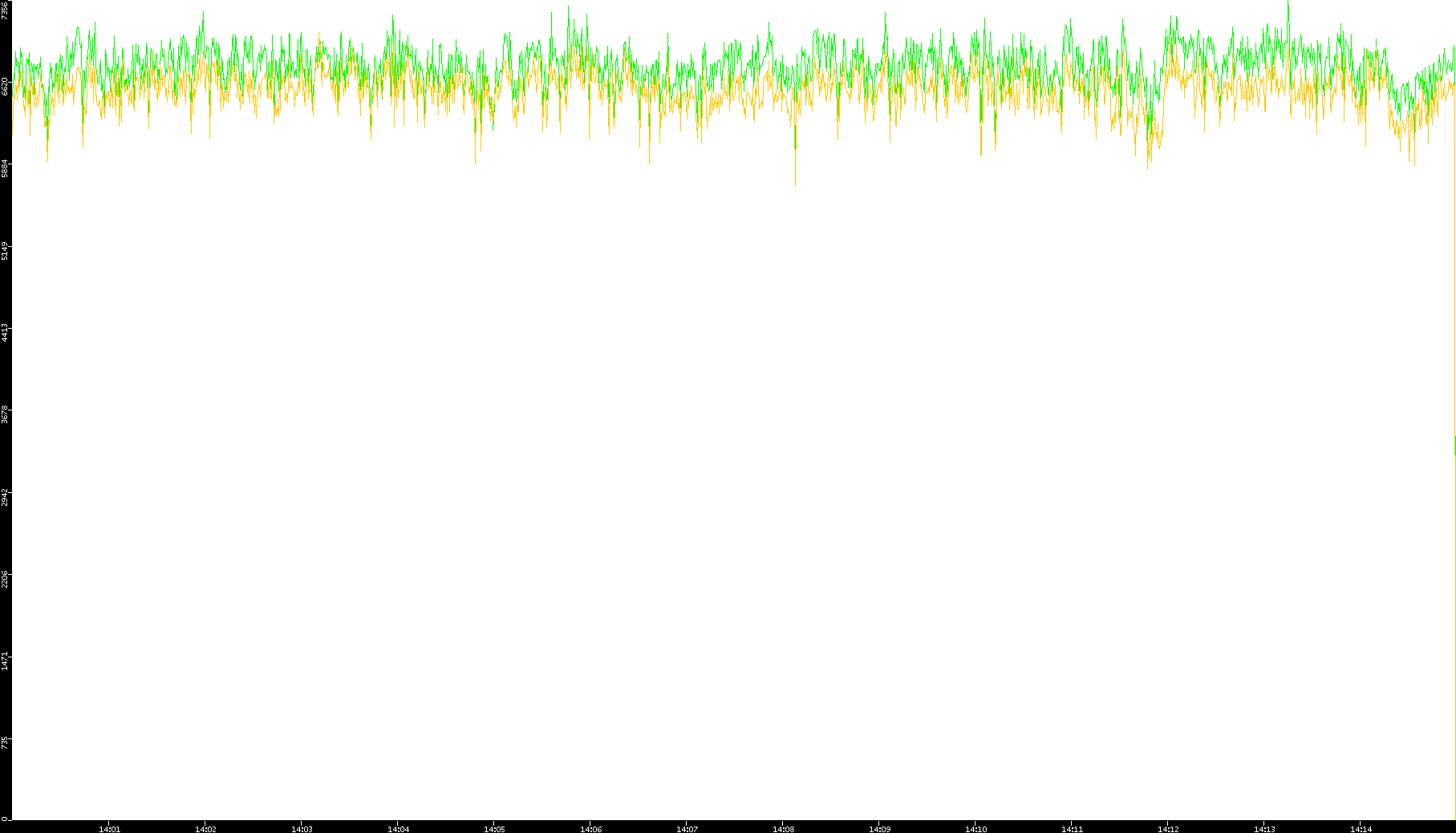The height and width of the screenshot is (833, 1456).
Task: Select the 2942 vertical axis label
Action: [x=5, y=496]
